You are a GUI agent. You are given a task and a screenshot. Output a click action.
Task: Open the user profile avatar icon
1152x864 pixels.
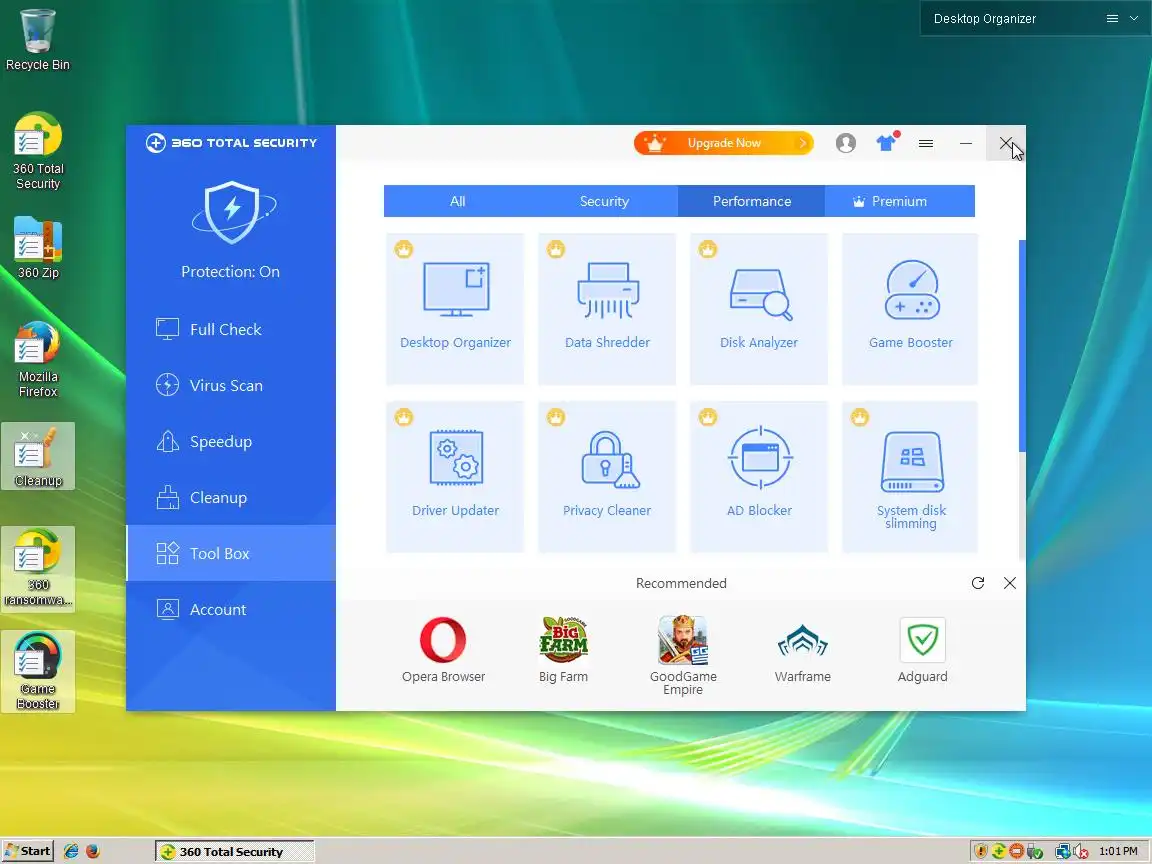846,143
